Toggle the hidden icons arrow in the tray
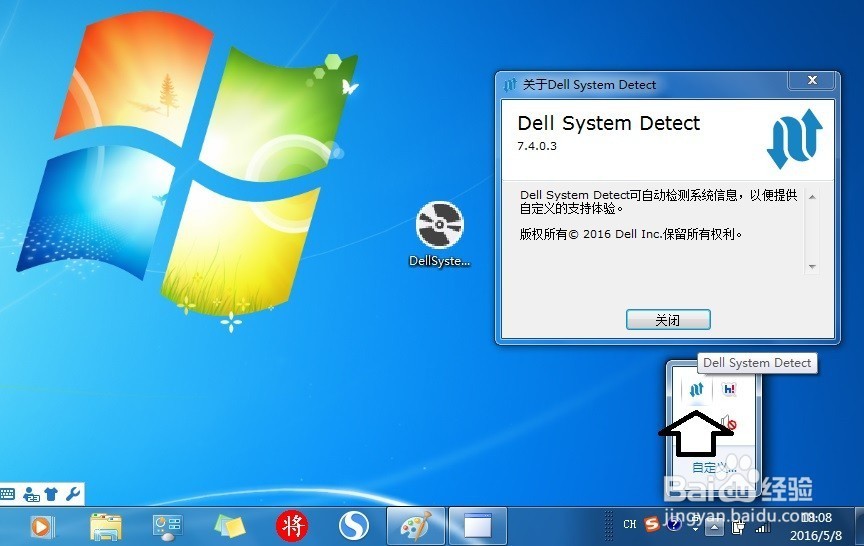Screen dimensions: 864x546 coord(714,528)
